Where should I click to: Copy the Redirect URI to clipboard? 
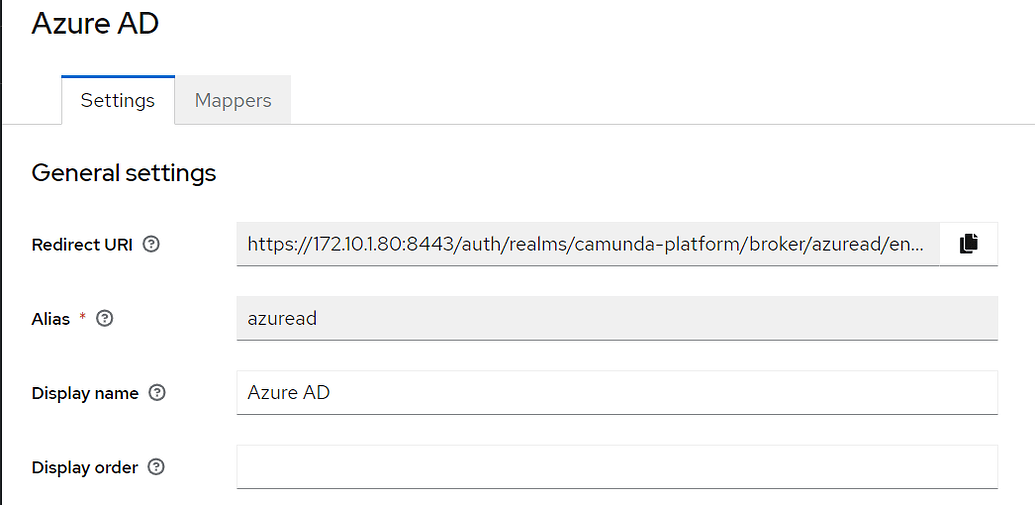pos(968,244)
